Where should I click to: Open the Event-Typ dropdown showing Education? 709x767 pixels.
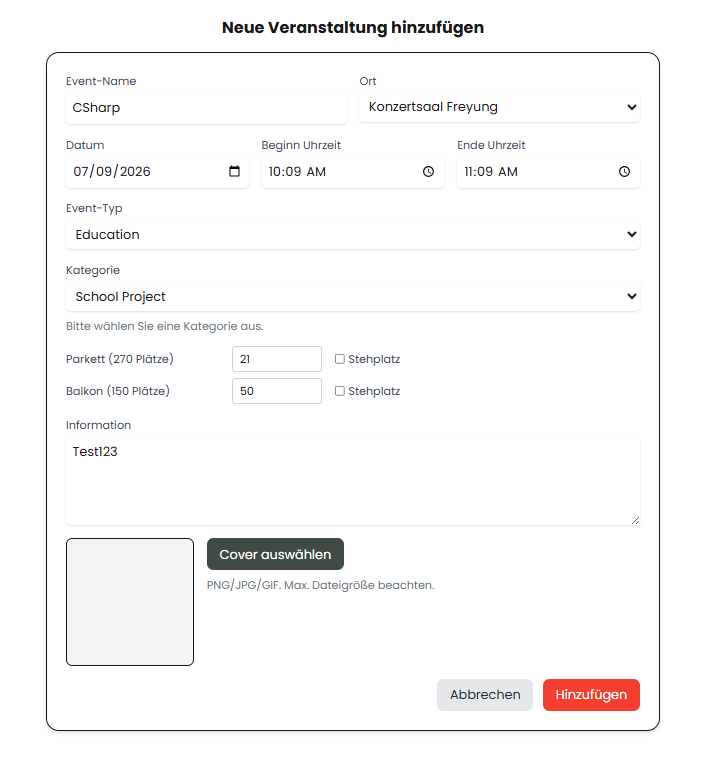[x=353, y=234]
